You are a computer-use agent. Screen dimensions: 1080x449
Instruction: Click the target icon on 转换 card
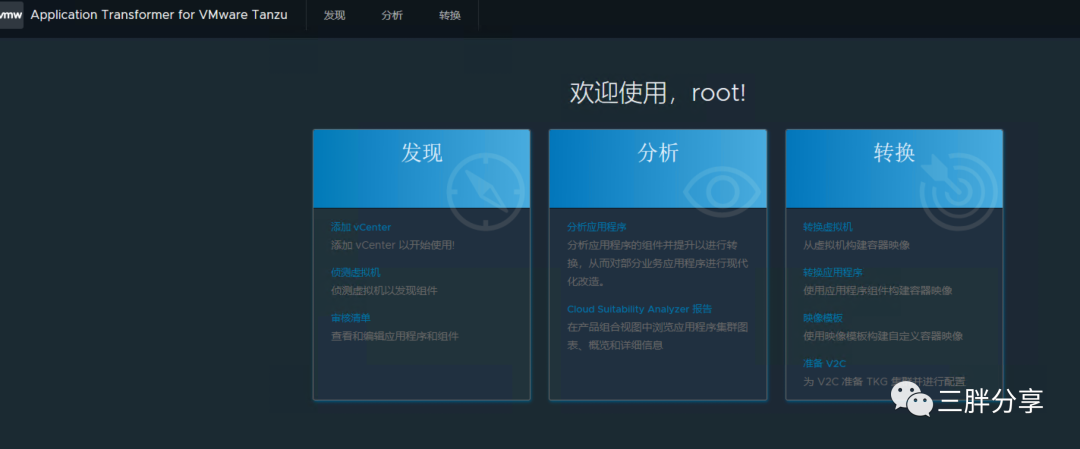click(959, 191)
